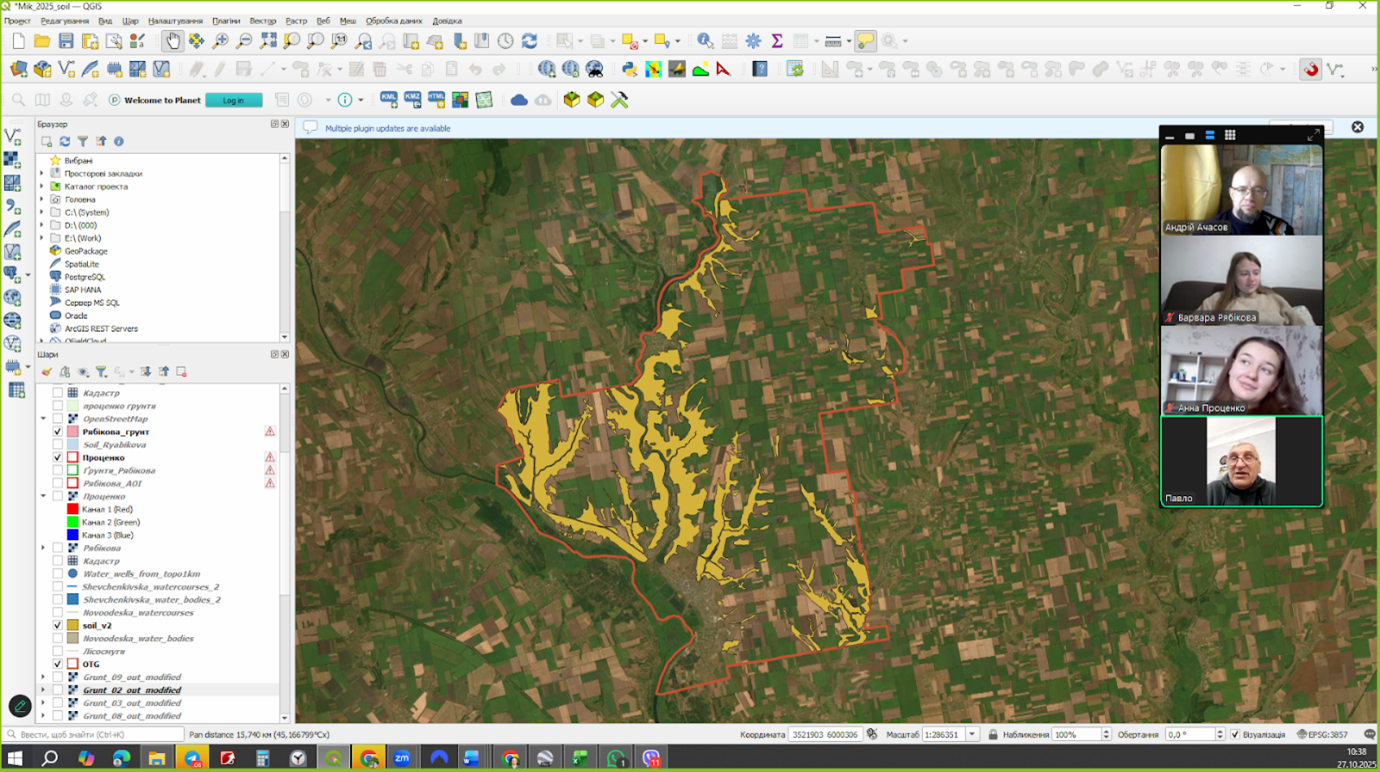Screen dimensions: 1380x772
Task: Enable the Water_wells_from_topo1km layer checkbox
Action: 57,574
